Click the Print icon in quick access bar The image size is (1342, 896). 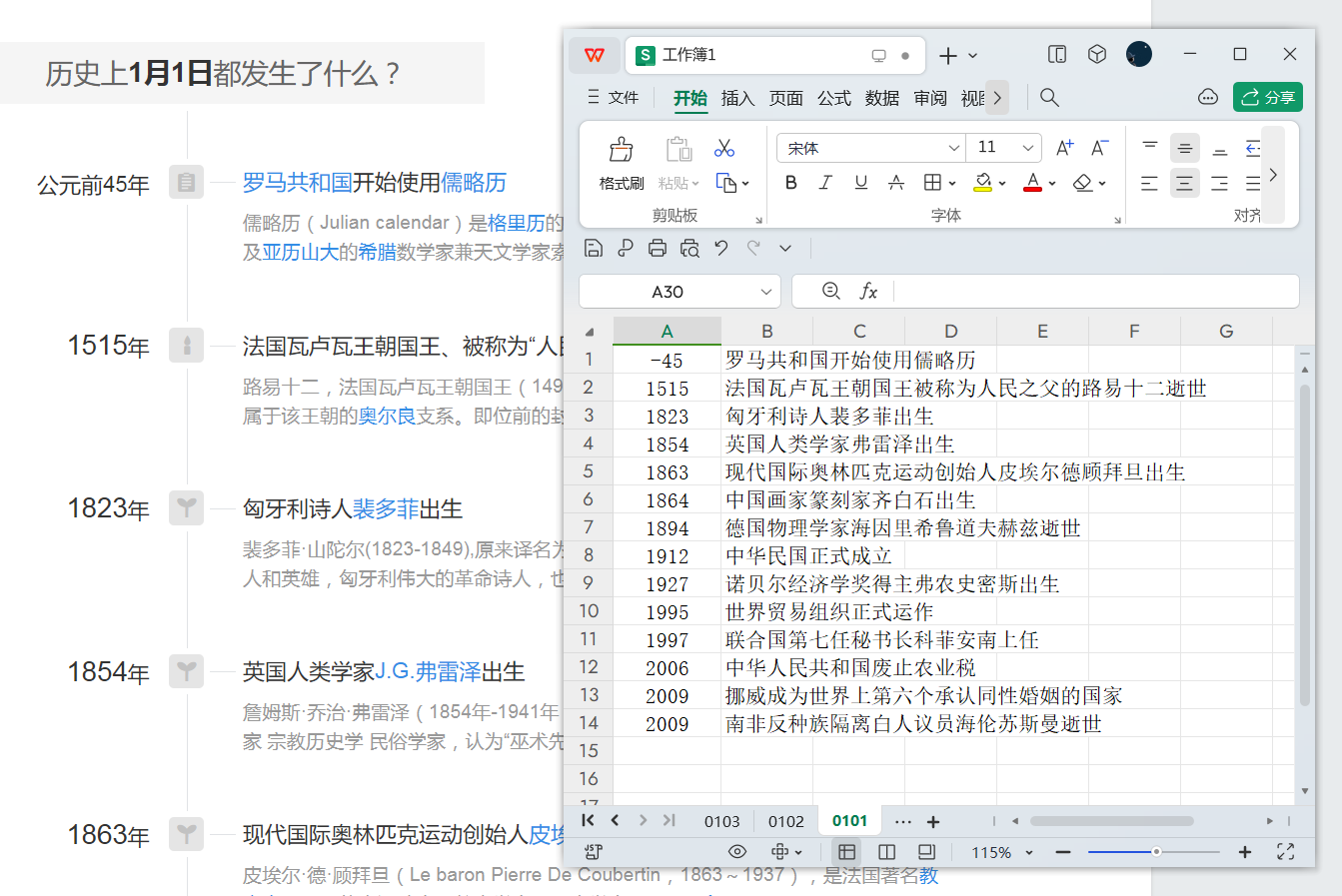pos(658,248)
